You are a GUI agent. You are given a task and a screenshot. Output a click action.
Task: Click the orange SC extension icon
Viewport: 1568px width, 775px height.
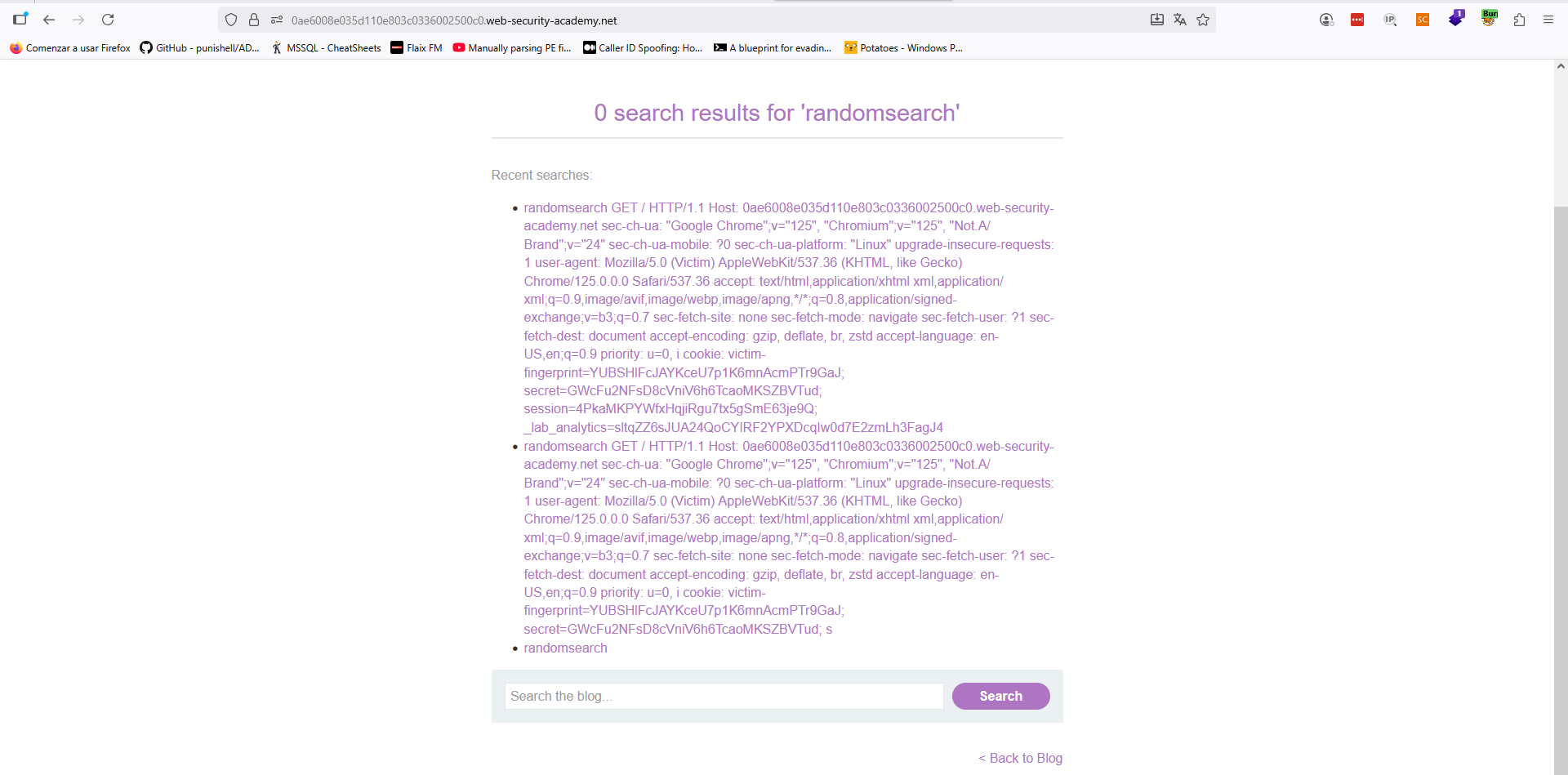tap(1423, 20)
